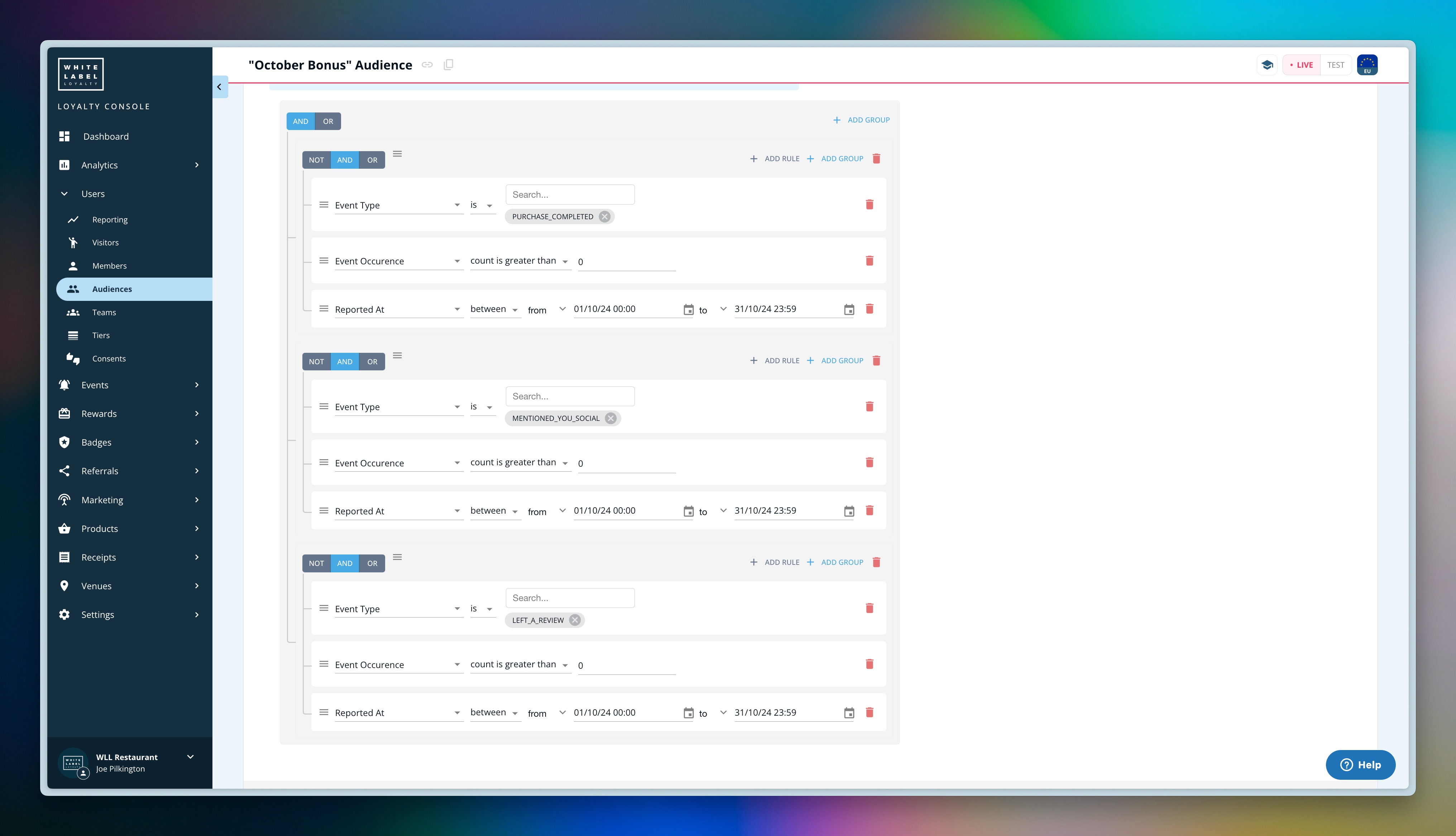Viewport: 1456px width, 836px height.
Task: Delete the second rule group with trash icon
Action: coord(876,361)
